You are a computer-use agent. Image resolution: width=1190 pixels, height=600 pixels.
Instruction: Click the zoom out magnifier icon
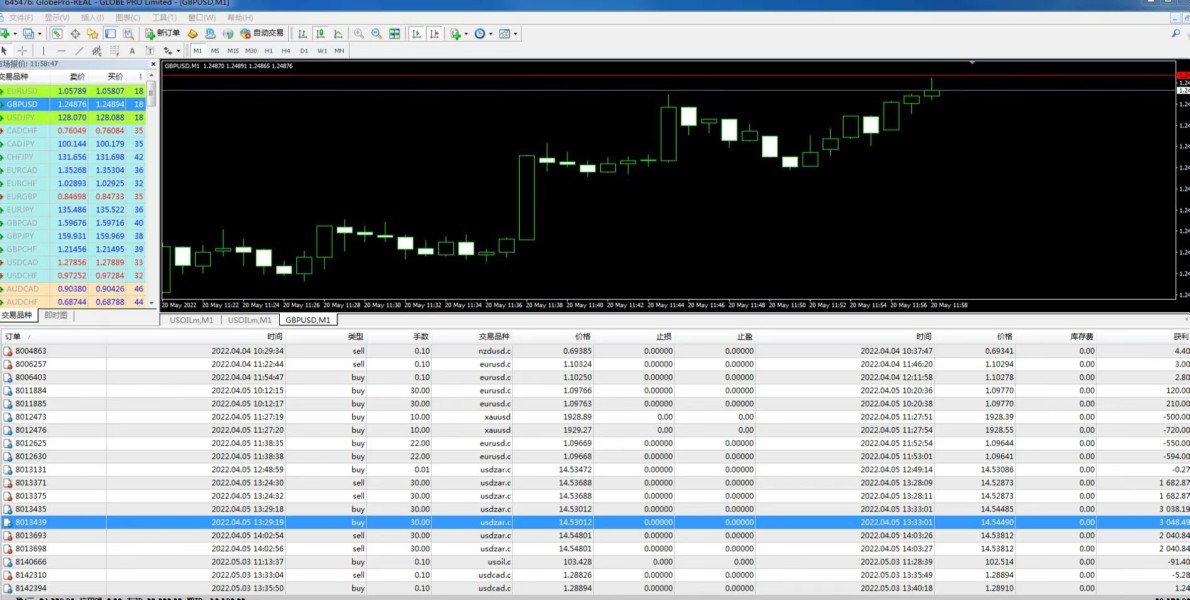(x=377, y=33)
